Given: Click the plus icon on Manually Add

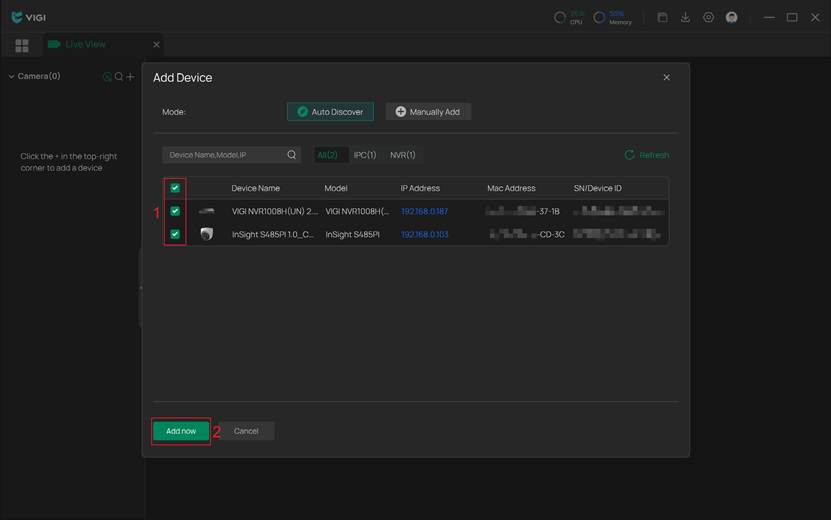Looking at the screenshot, I should tap(401, 112).
